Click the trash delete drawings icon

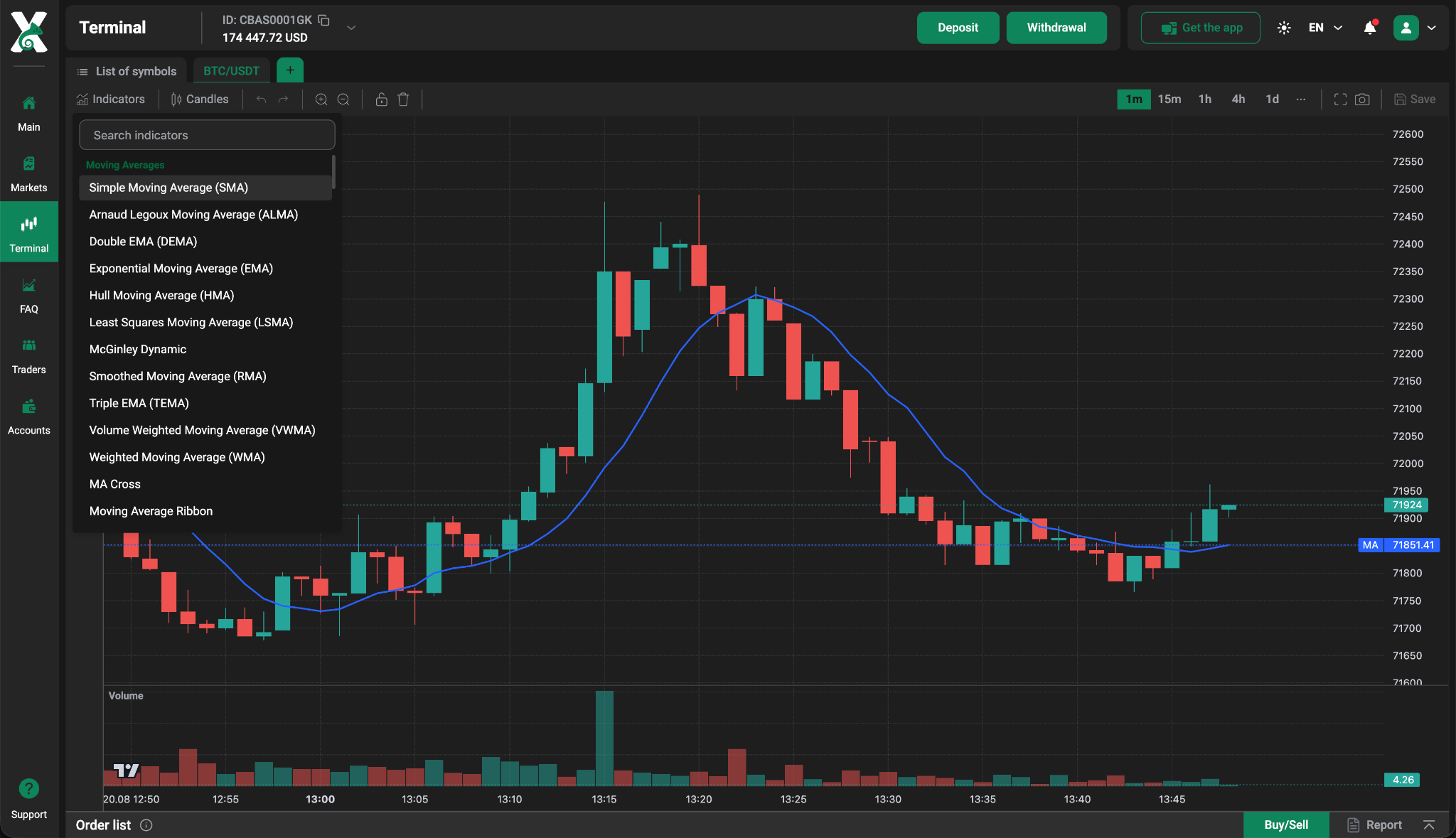point(403,100)
